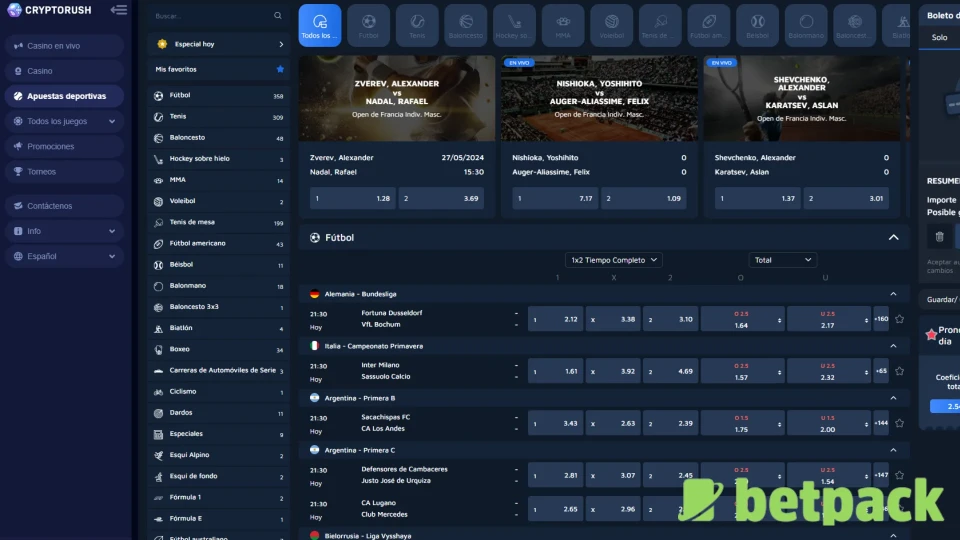Collapse the sidebar with the menu icon
This screenshot has width=960, height=540.
pos(119,10)
